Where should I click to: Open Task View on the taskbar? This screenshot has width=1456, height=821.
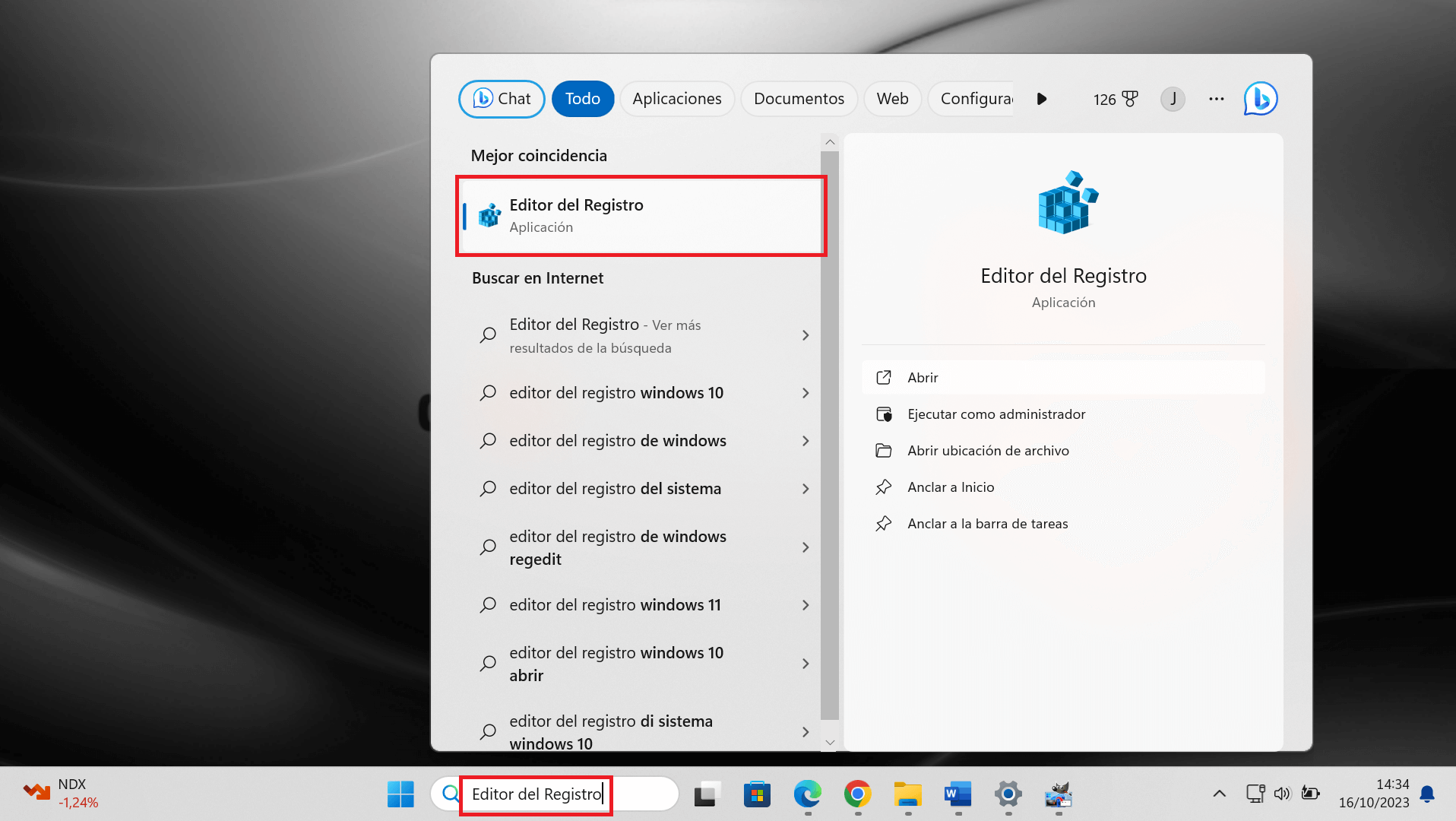[x=707, y=794]
